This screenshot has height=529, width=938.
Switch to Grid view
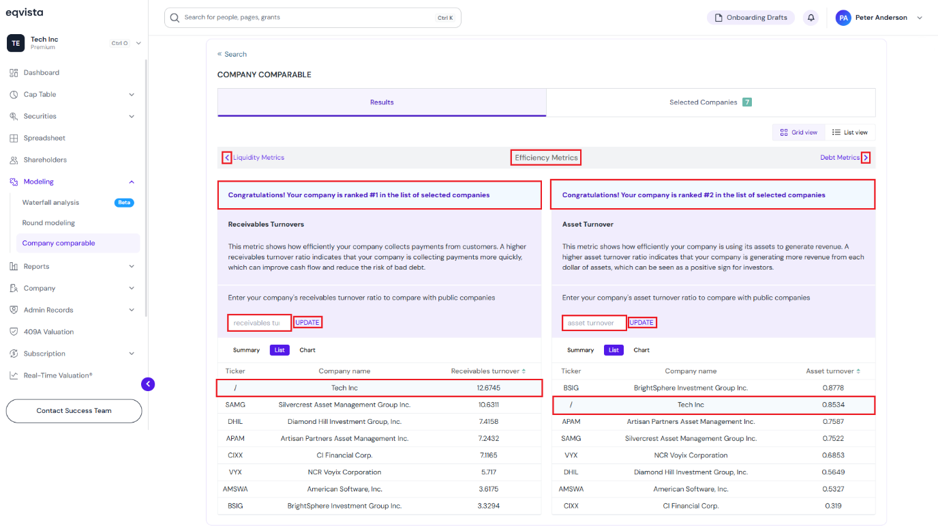tap(799, 132)
